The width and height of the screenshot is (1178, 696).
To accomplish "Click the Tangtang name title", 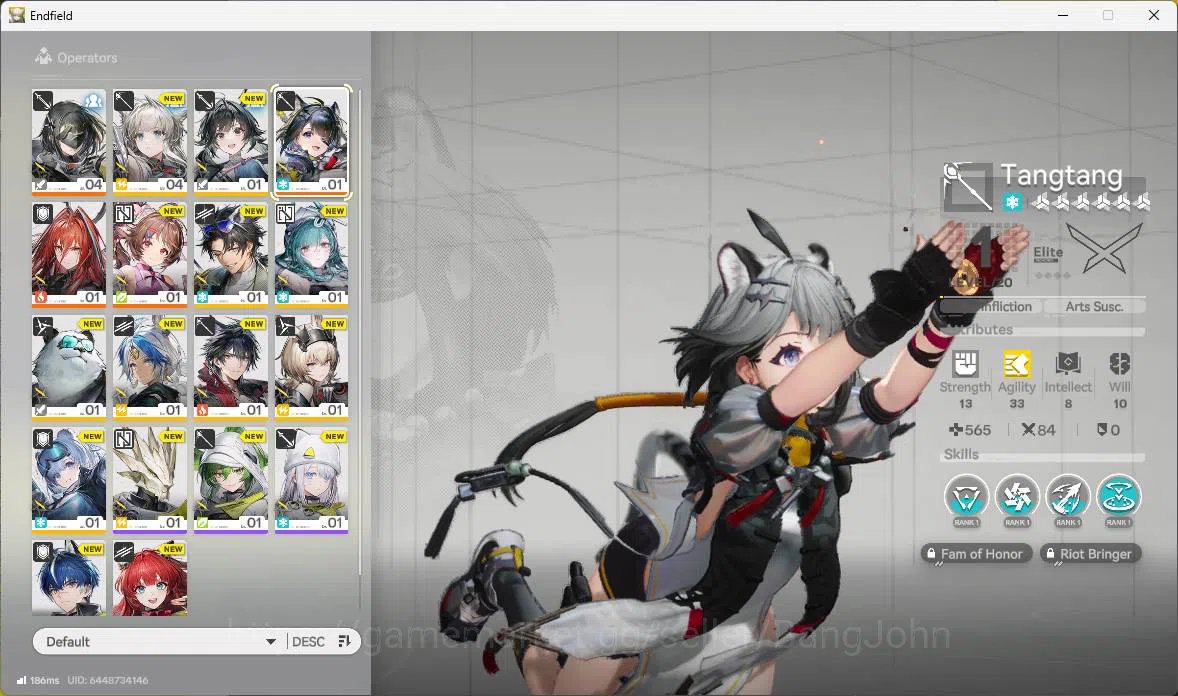I will point(1062,175).
